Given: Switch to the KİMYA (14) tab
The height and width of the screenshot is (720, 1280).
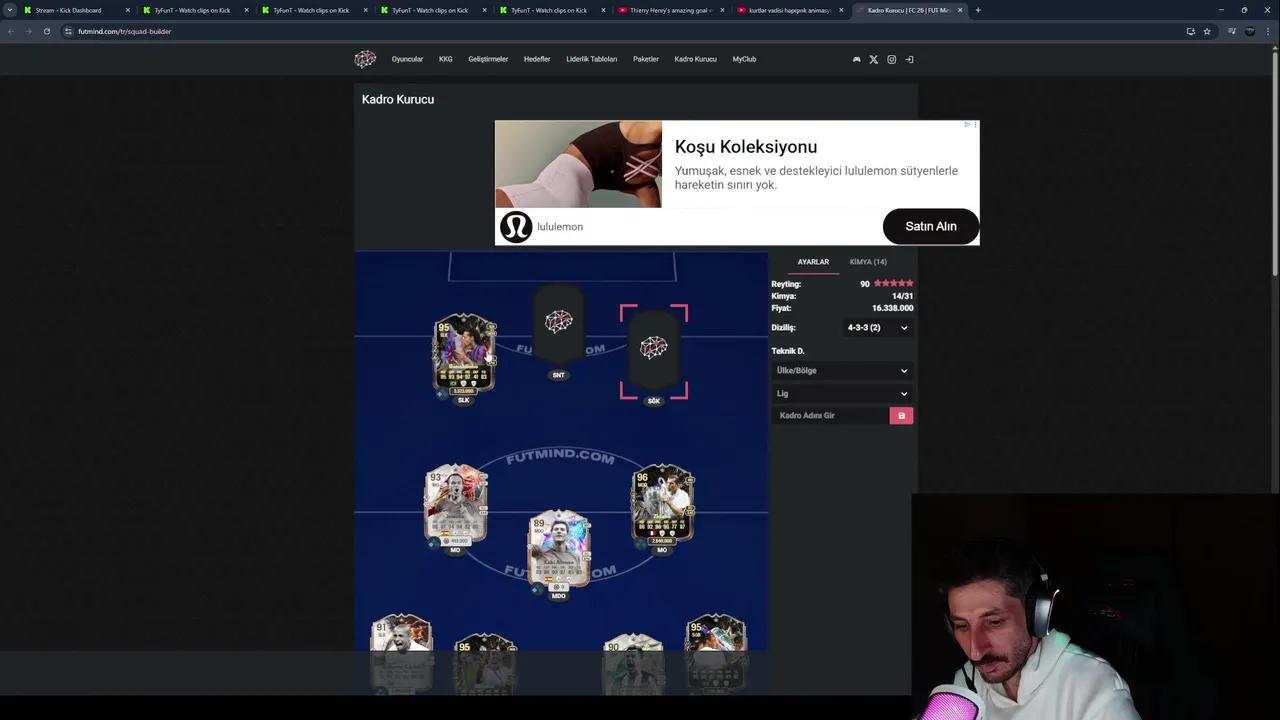Looking at the screenshot, I should [x=868, y=262].
